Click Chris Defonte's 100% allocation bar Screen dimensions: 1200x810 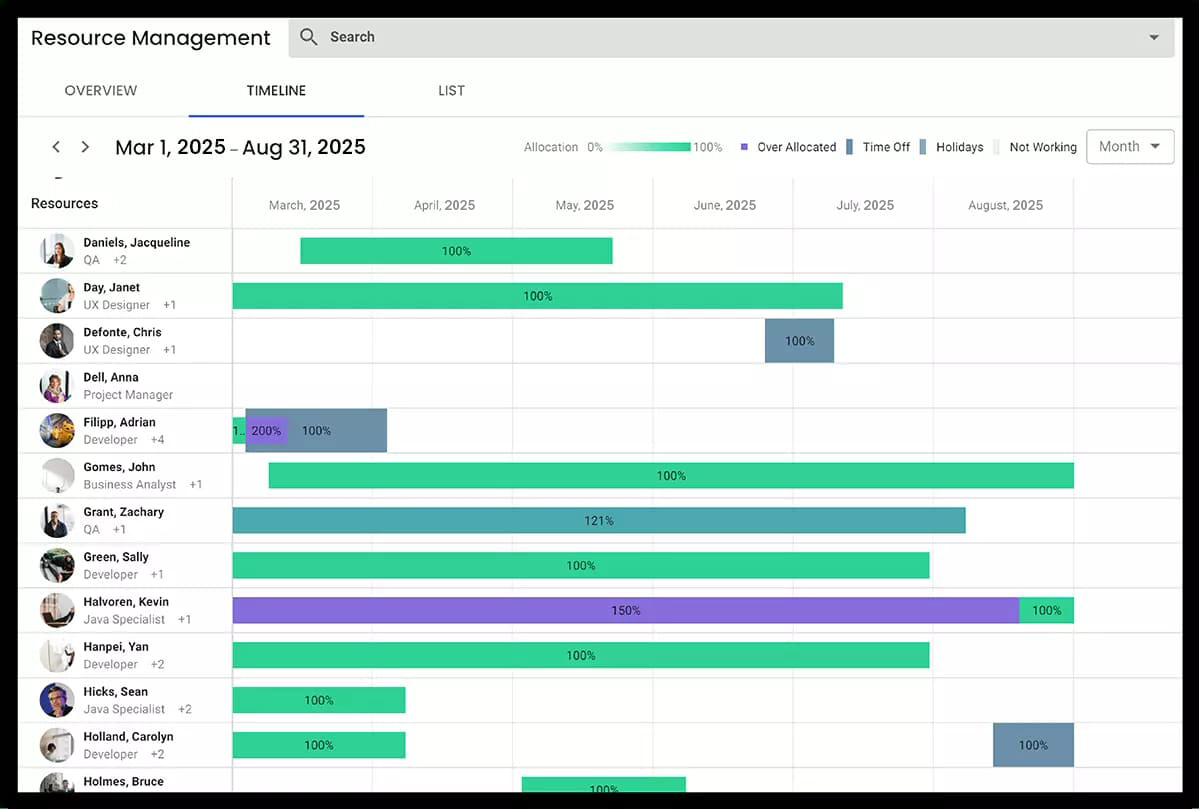click(x=799, y=340)
